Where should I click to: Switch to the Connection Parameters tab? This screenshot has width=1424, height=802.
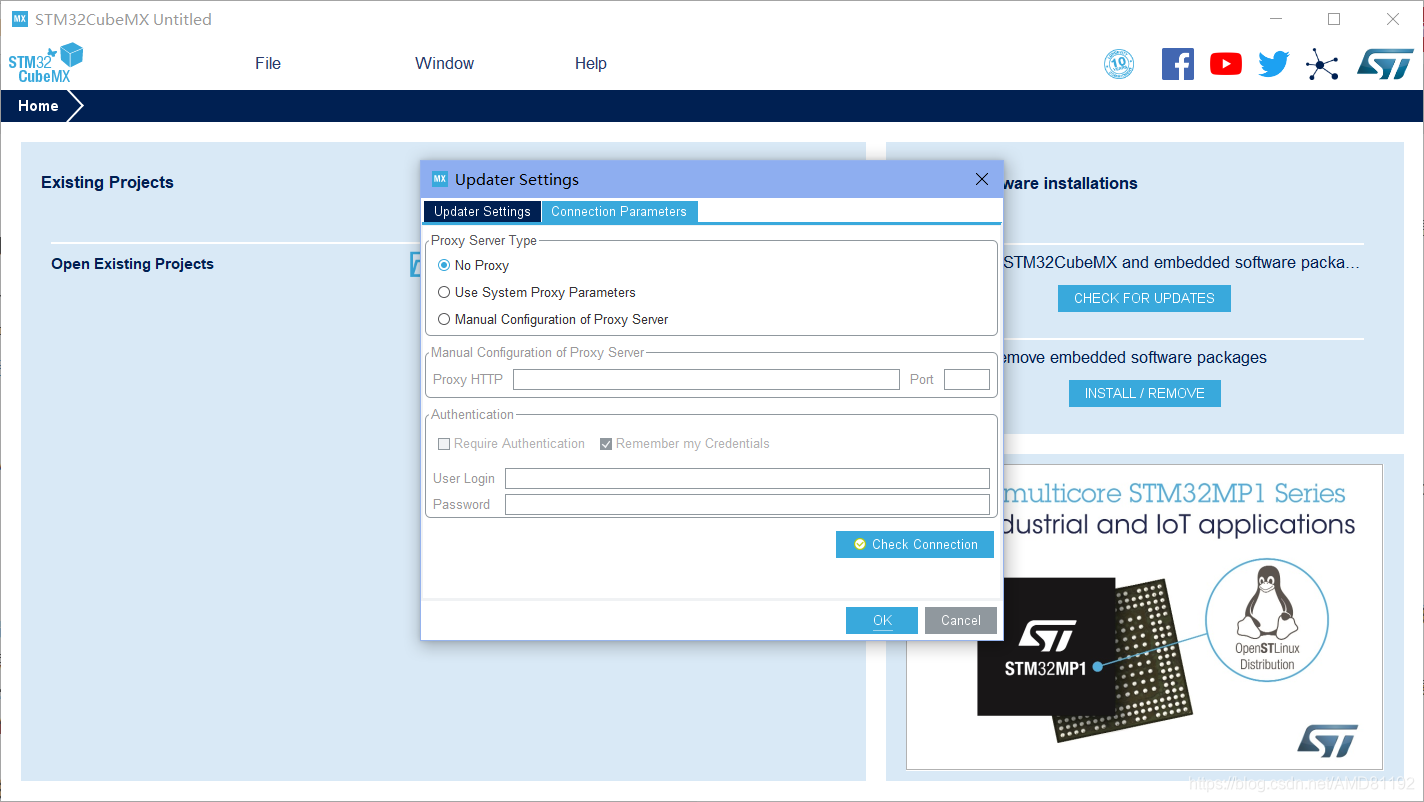tap(619, 211)
